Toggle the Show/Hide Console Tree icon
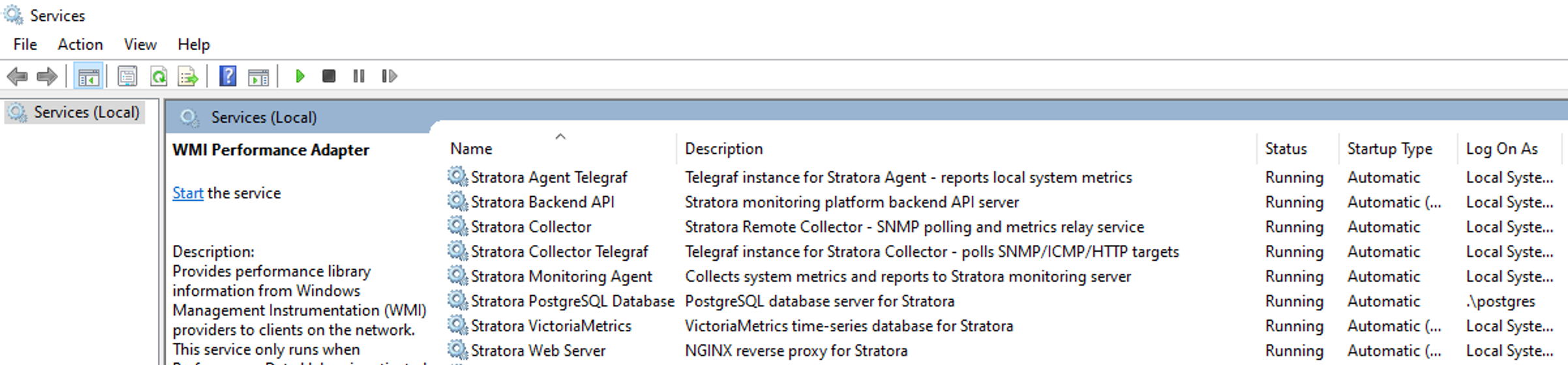Screen dimensions: 1568x365 (x=89, y=76)
